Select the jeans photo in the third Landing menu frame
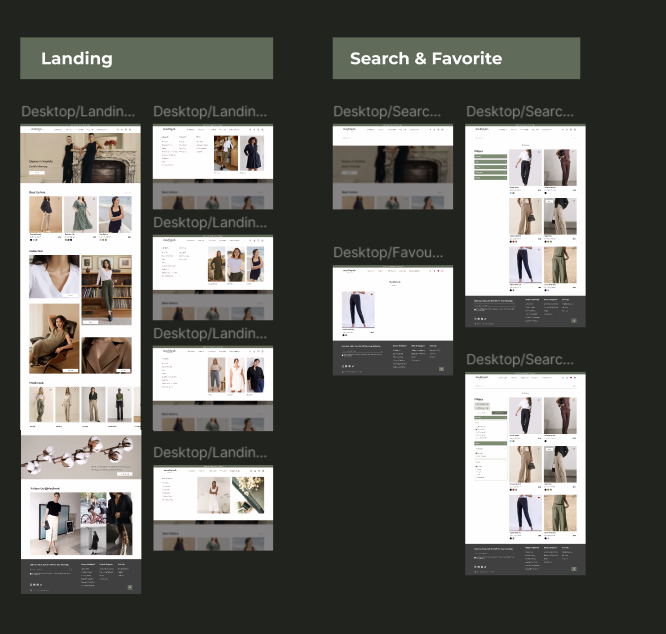This screenshot has width=666, height=634. [216, 375]
